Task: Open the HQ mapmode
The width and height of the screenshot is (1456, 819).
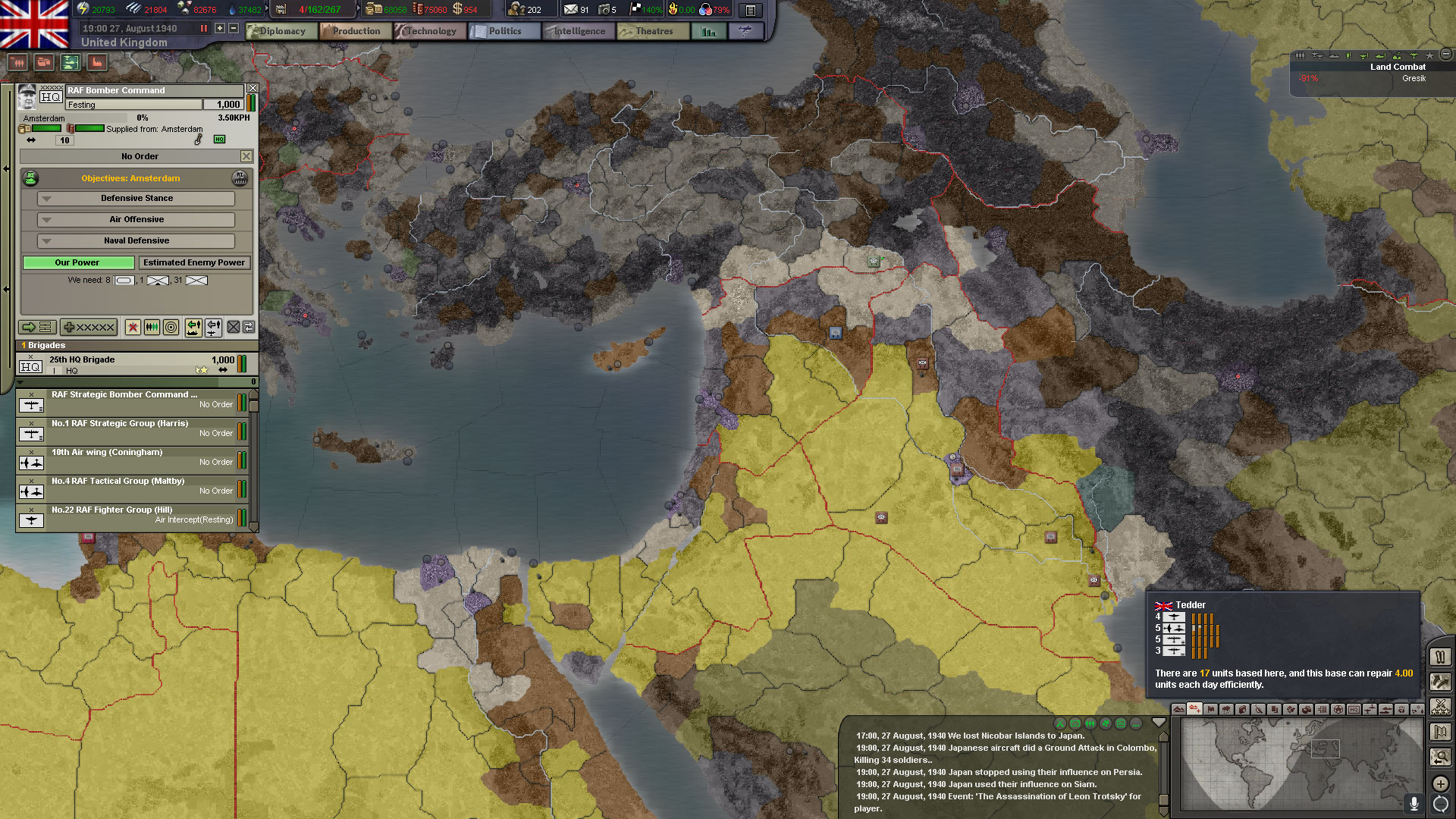Action: 1353,708
